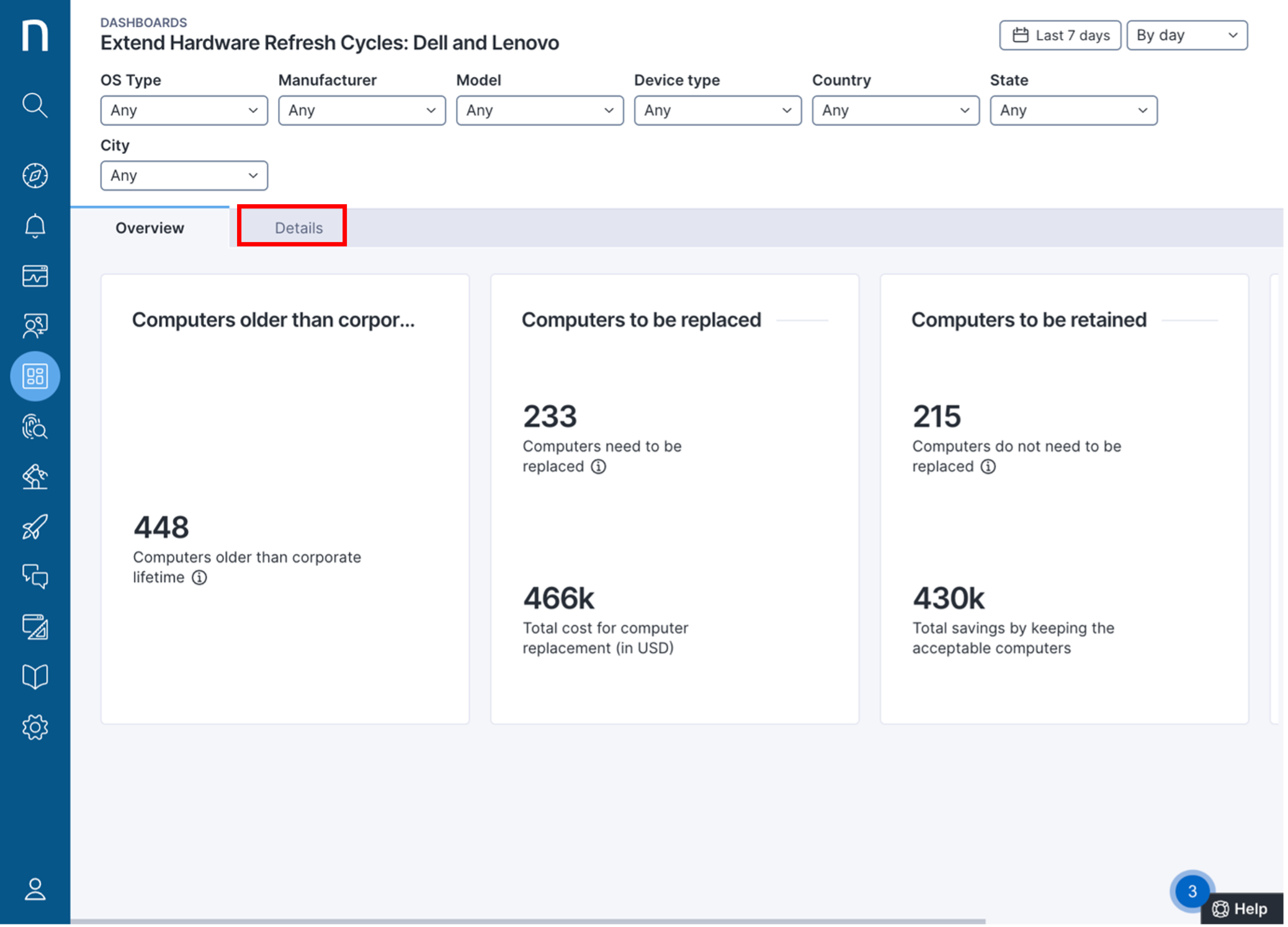Click the user profile icon at bottom
The image size is (1288, 927).
(x=35, y=889)
